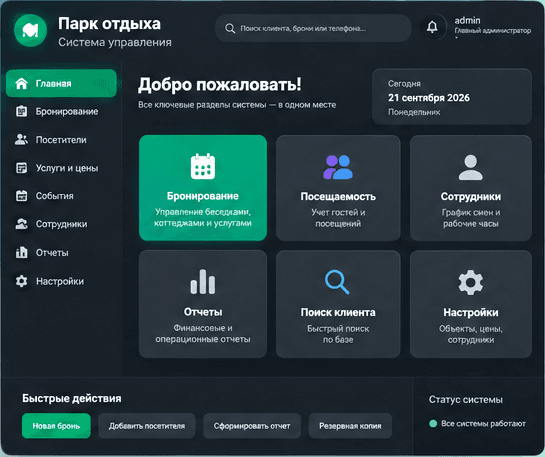This screenshot has width=545, height=457.
Task: Click the Парк отдыха title
Action: [109, 24]
